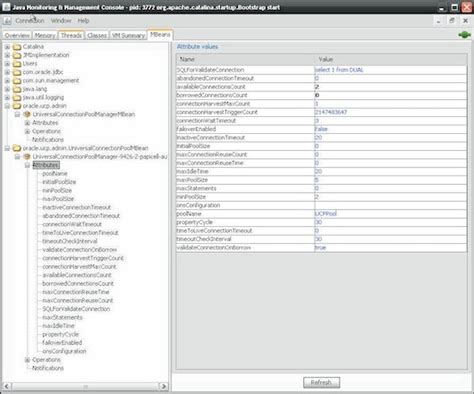Switch to the Overview tab

pyautogui.click(x=17, y=35)
